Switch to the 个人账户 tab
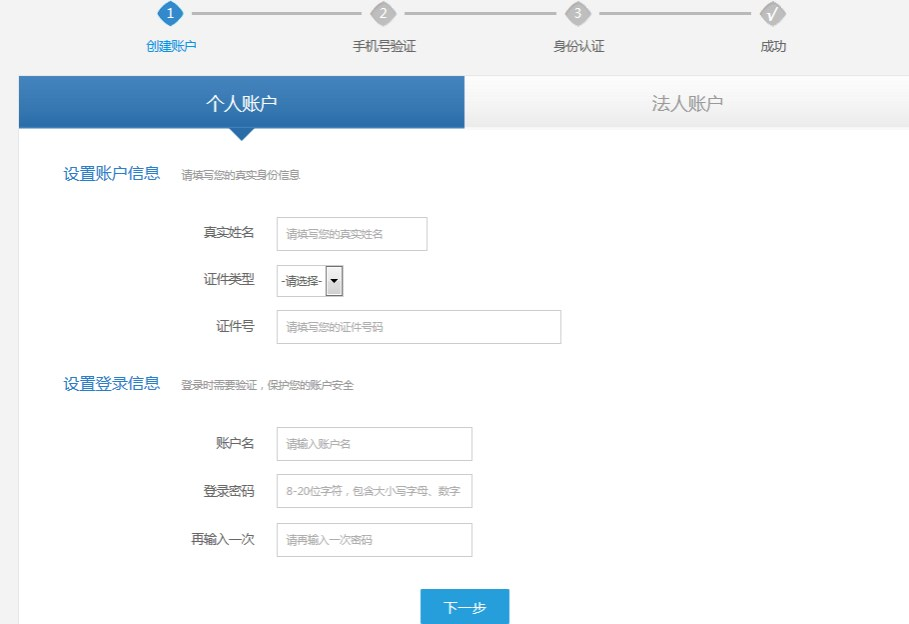The image size is (909, 624). (x=241, y=103)
